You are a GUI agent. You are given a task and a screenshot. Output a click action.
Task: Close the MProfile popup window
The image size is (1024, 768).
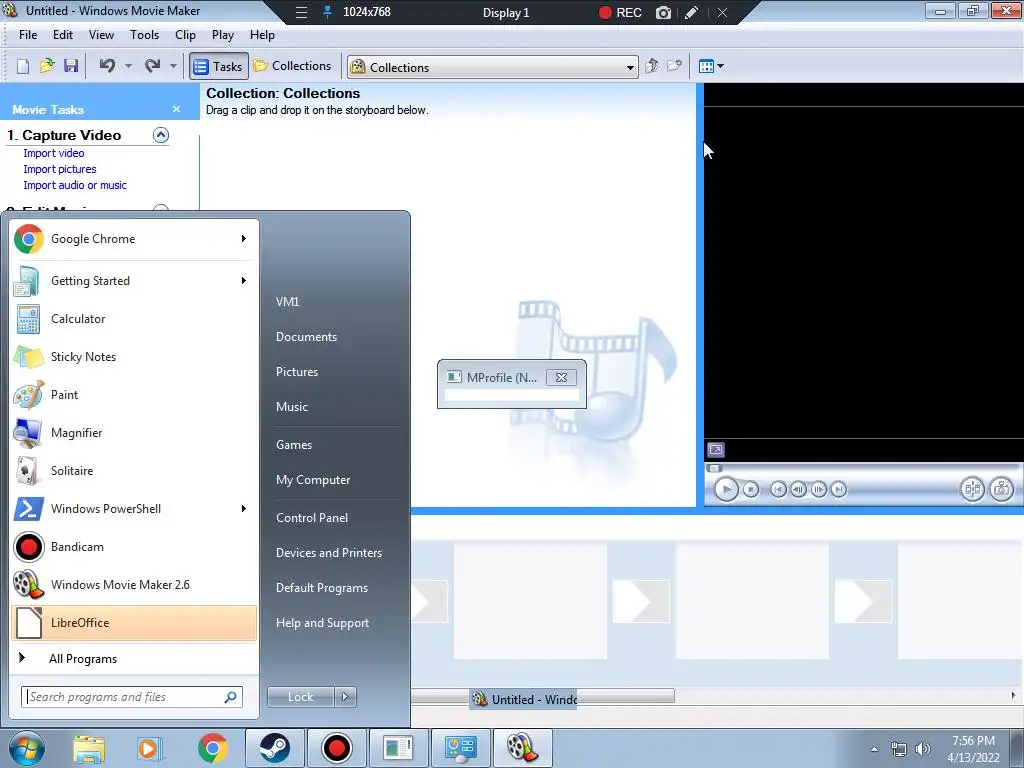[x=561, y=377]
